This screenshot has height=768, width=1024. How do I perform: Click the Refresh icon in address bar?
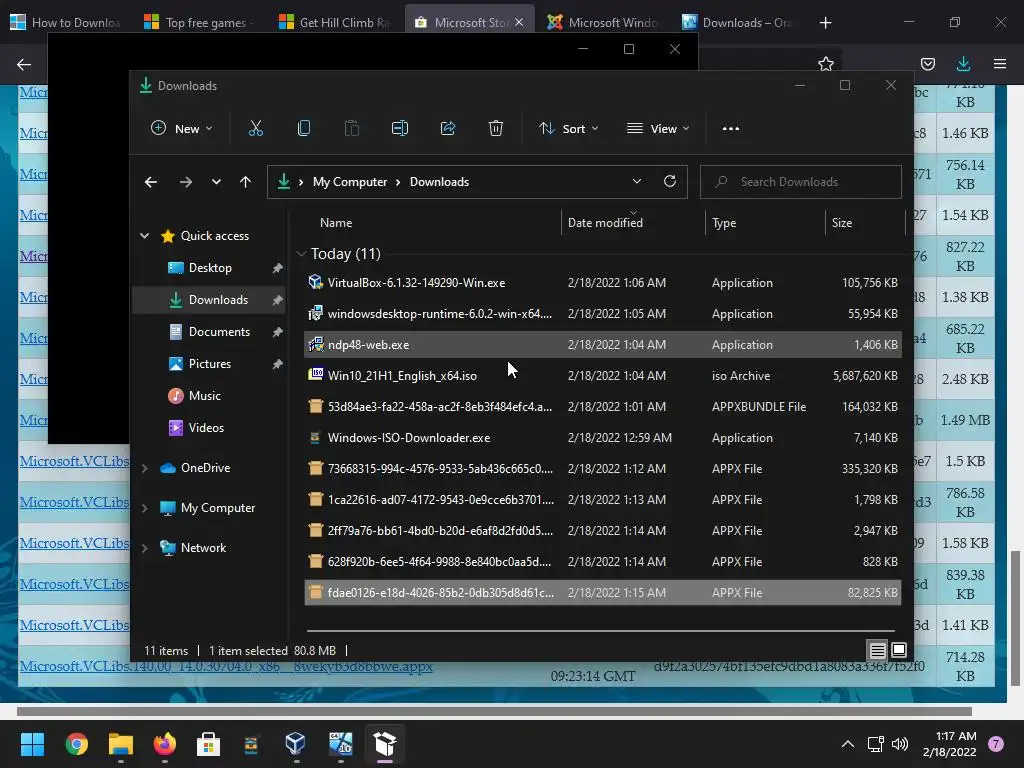[669, 182]
